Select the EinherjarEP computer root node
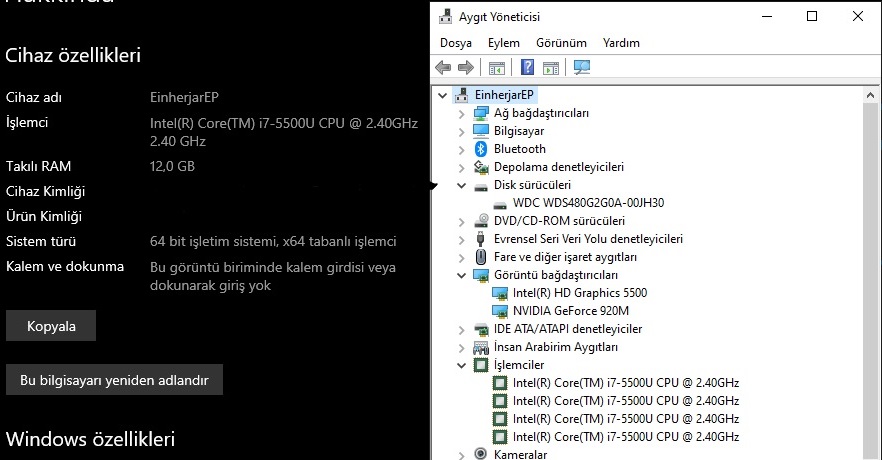Viewport: 882px width, 460px height. 504,94
